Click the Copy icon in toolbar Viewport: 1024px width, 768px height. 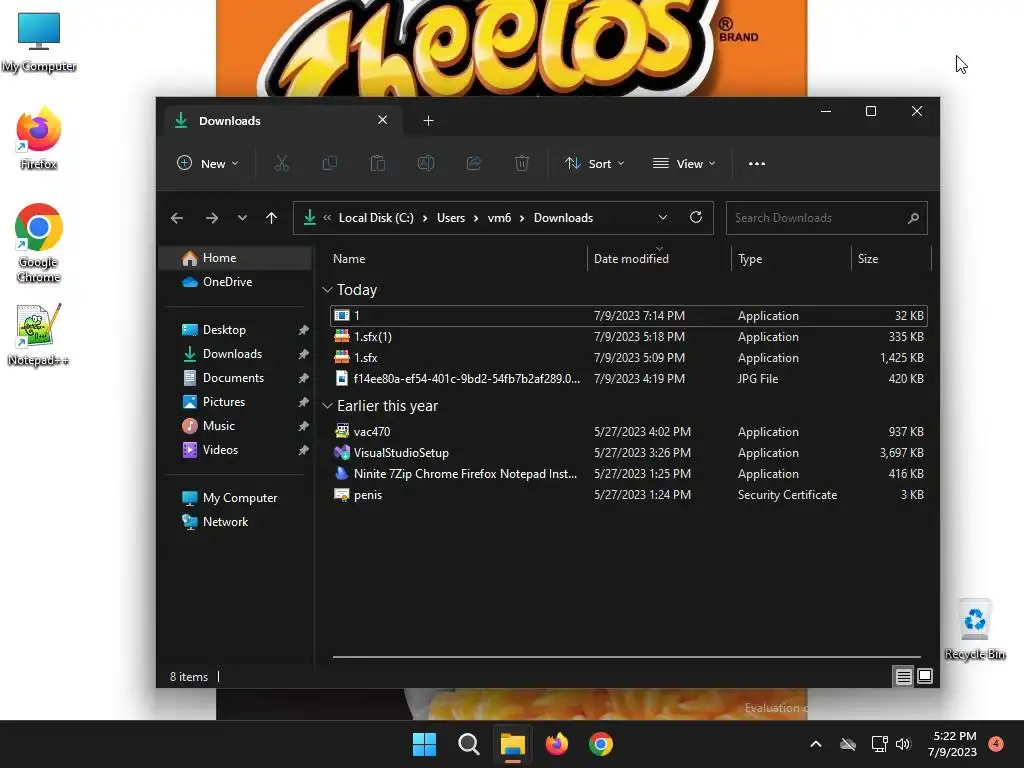coord(330,163)
